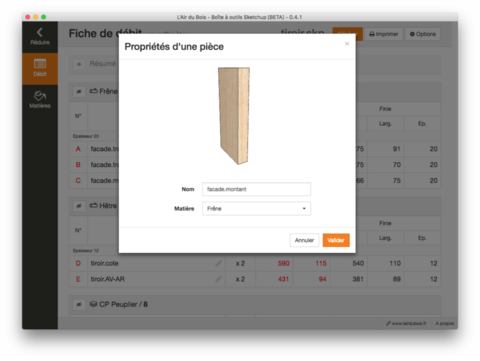Open the Matière dropdown showing Frêne
The image size is (480, 361).
(x=256, y=208)
